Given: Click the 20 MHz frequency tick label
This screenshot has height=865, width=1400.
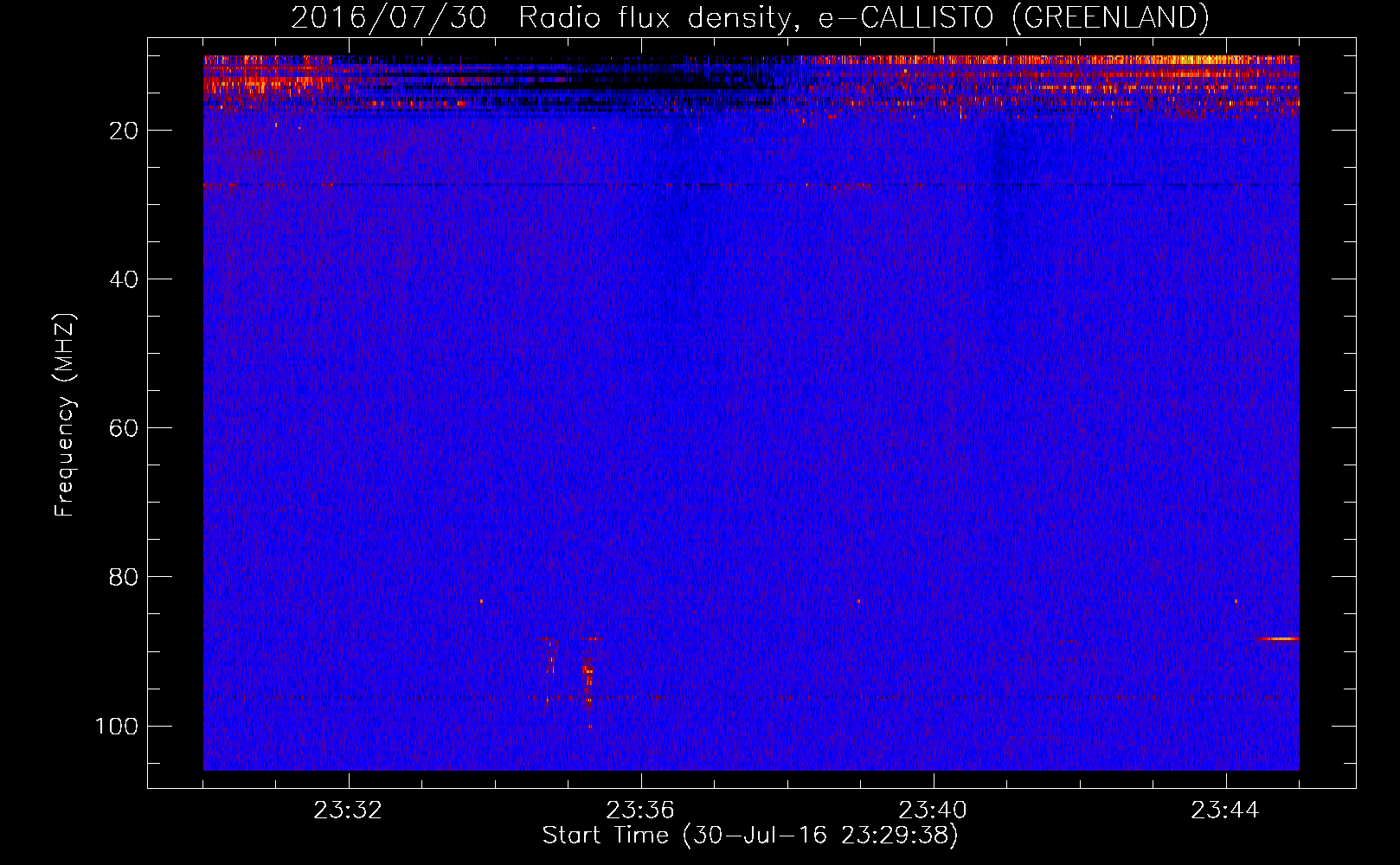Looking at the screenshot, I should pyautogui.click(x=123, y=131).
